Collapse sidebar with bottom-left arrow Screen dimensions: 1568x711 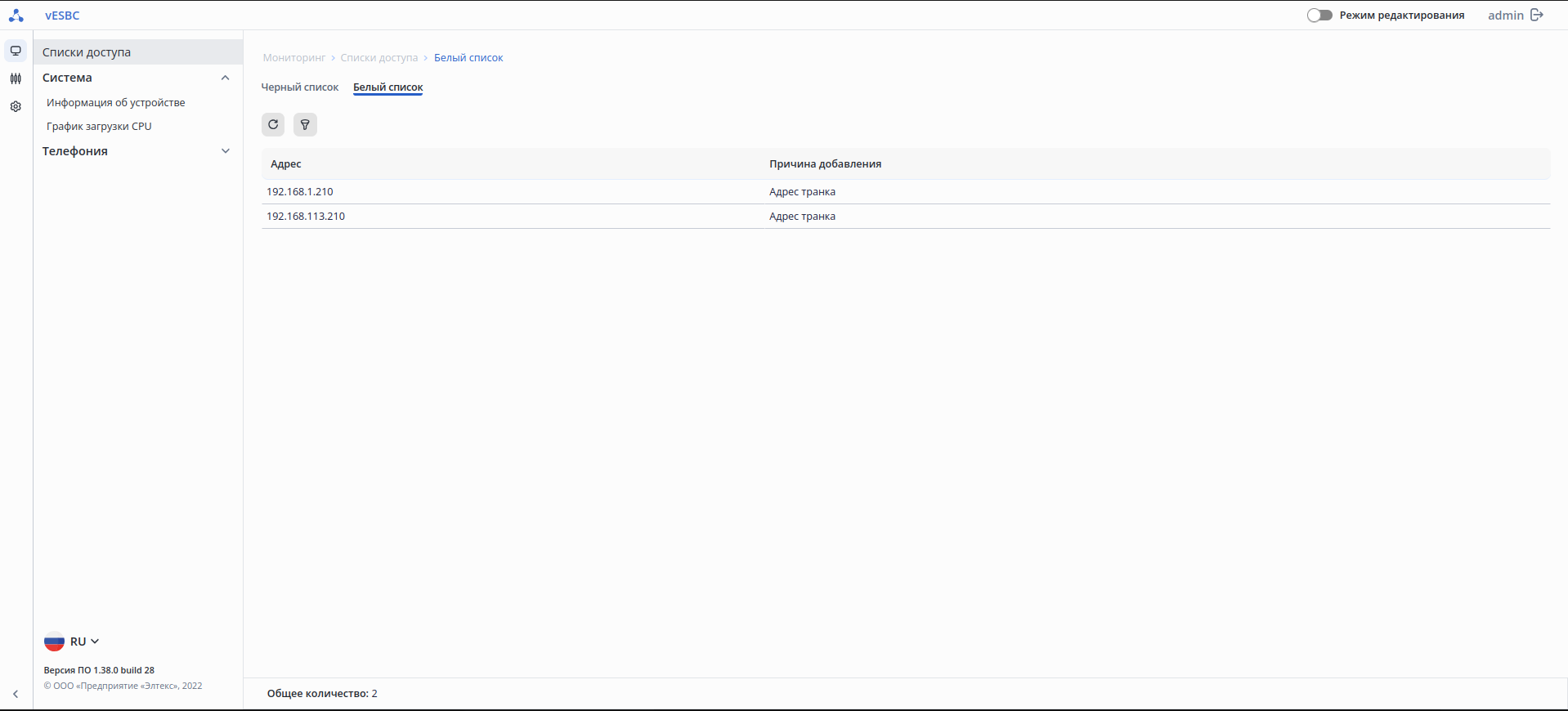pos(16,694)
